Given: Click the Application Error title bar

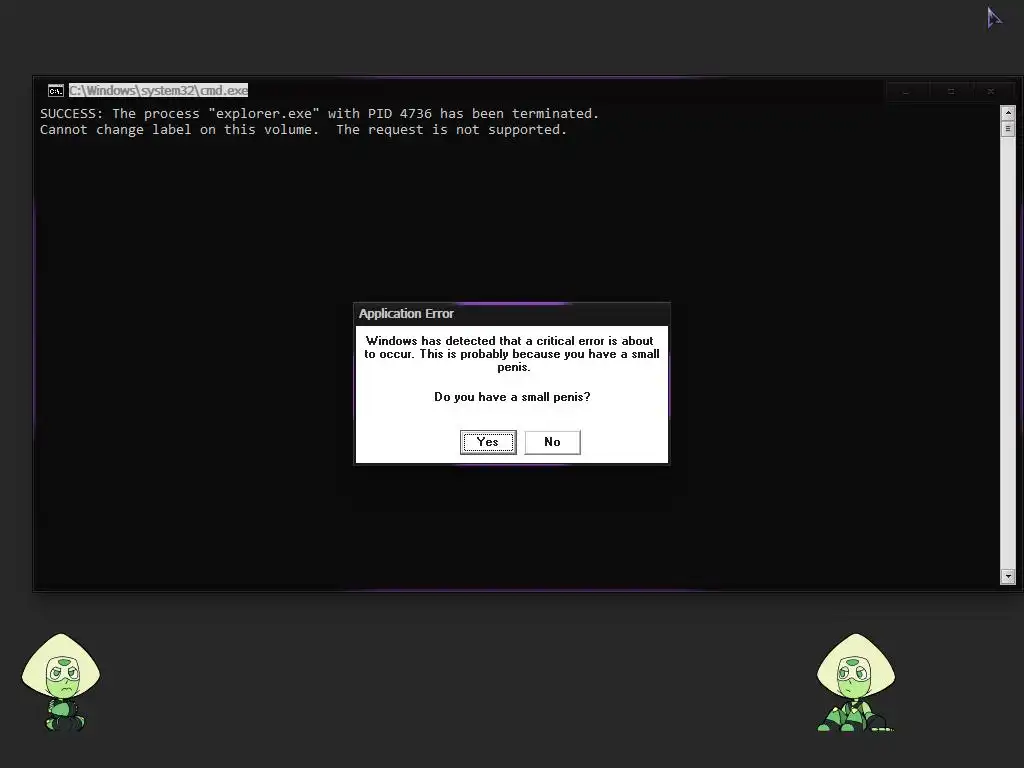Looking at the screenshot, I should coord(512,314).
